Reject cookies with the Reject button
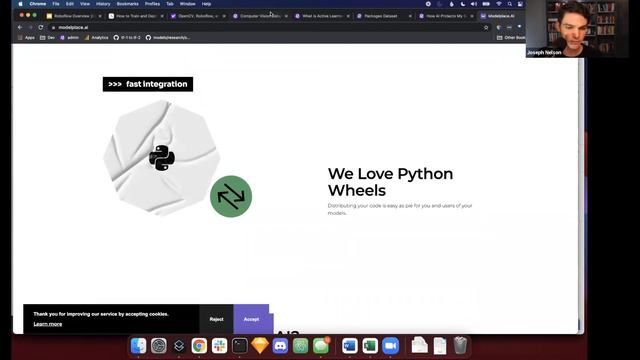Viewport: 640px width, 360px height. coord(216,319)
